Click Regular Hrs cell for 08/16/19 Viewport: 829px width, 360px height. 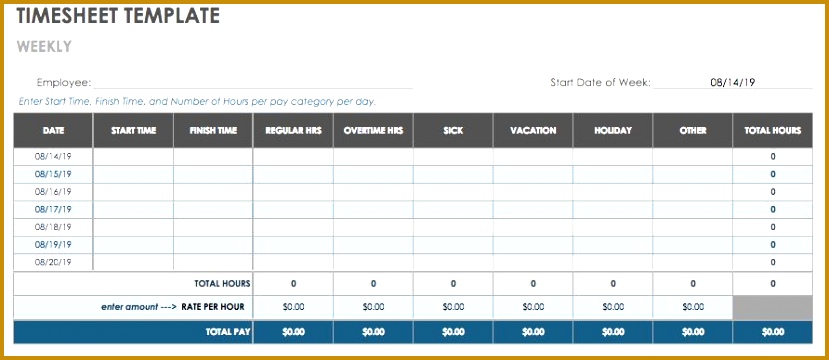point(293,191)
